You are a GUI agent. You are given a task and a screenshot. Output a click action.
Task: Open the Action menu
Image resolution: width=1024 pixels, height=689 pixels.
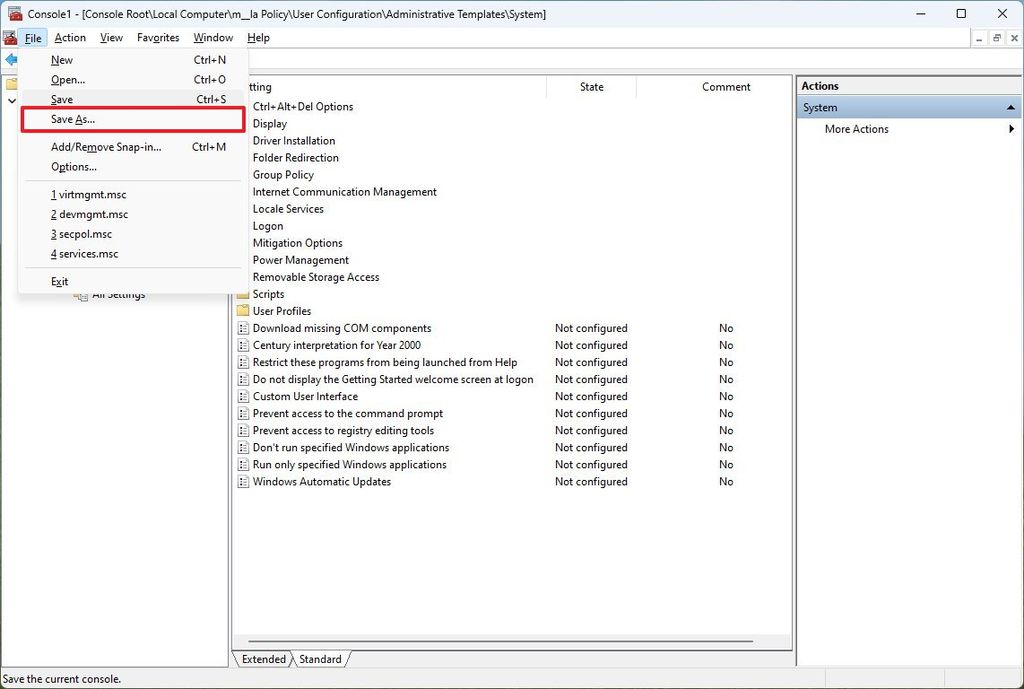pyautogui.click(x=69, y=37)
